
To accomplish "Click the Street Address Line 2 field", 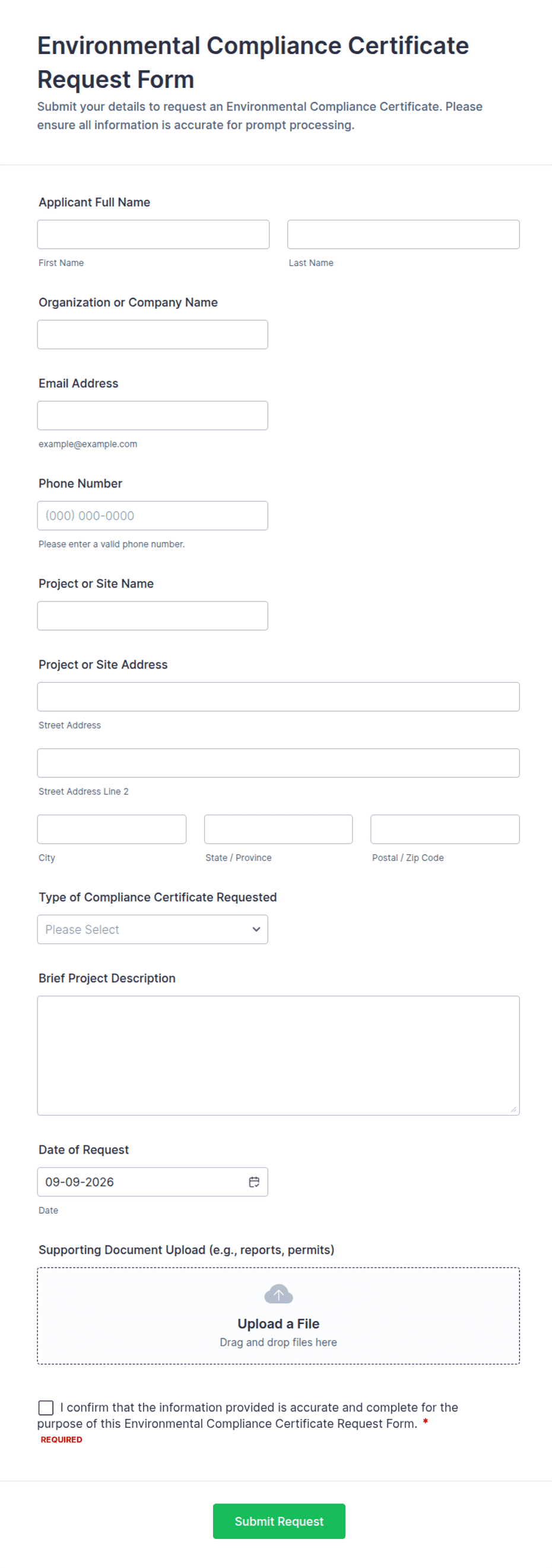I will click(x=278, y=763).
